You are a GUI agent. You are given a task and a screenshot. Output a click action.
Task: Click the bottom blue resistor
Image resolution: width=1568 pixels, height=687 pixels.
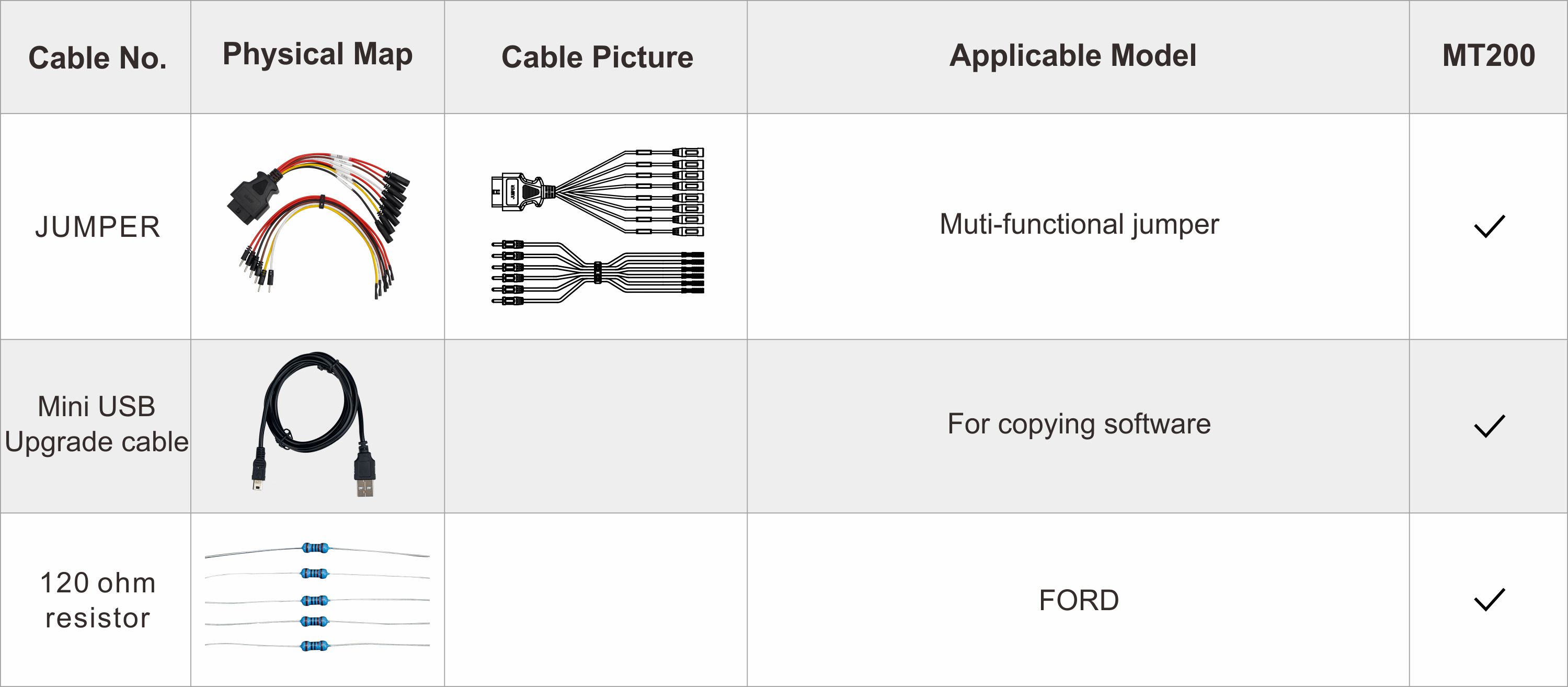pos(315,646)
